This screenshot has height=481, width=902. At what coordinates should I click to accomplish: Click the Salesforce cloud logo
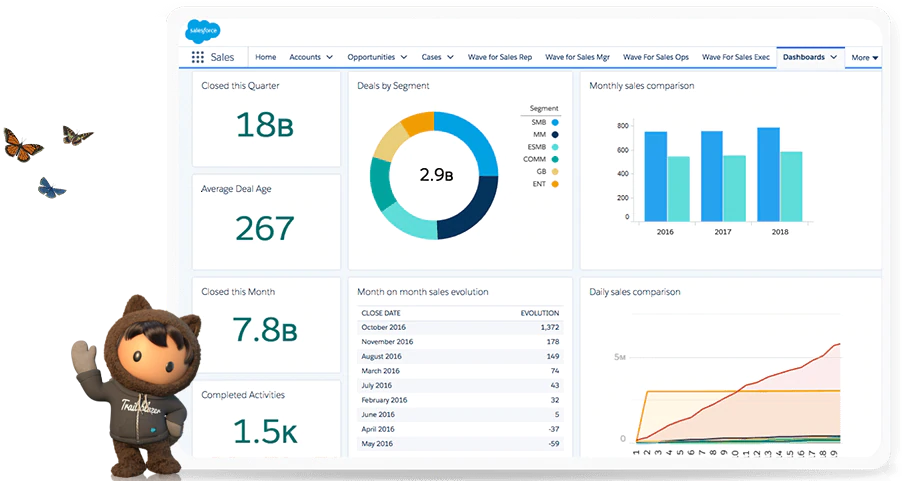coord(202,31)
